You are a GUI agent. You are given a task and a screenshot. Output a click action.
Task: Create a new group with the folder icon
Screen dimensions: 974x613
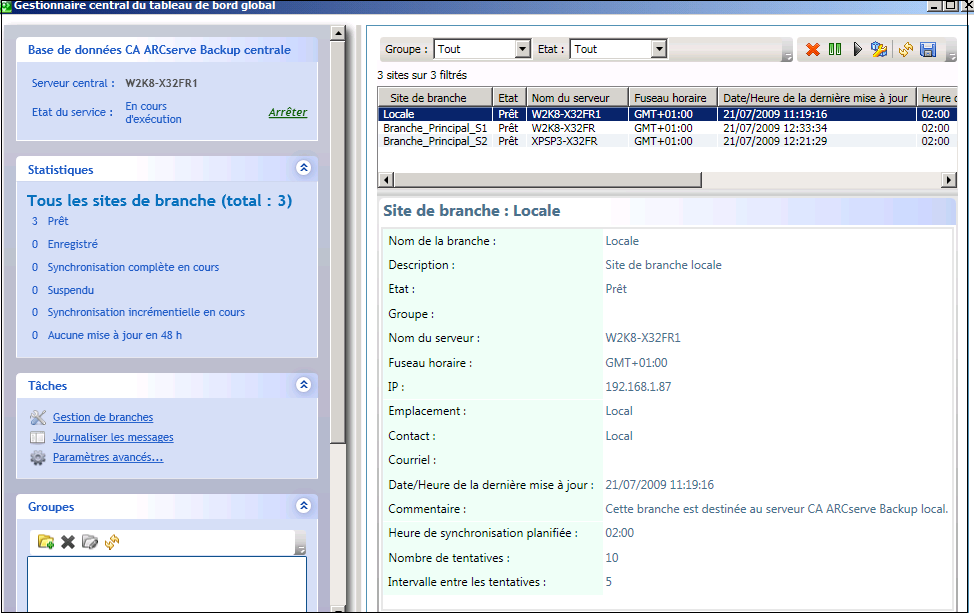pos(45,542)
